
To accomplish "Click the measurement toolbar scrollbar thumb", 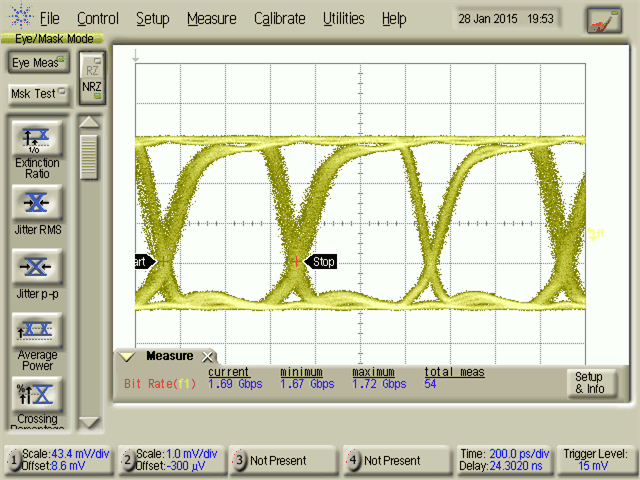I will click(x=90, y=156).
